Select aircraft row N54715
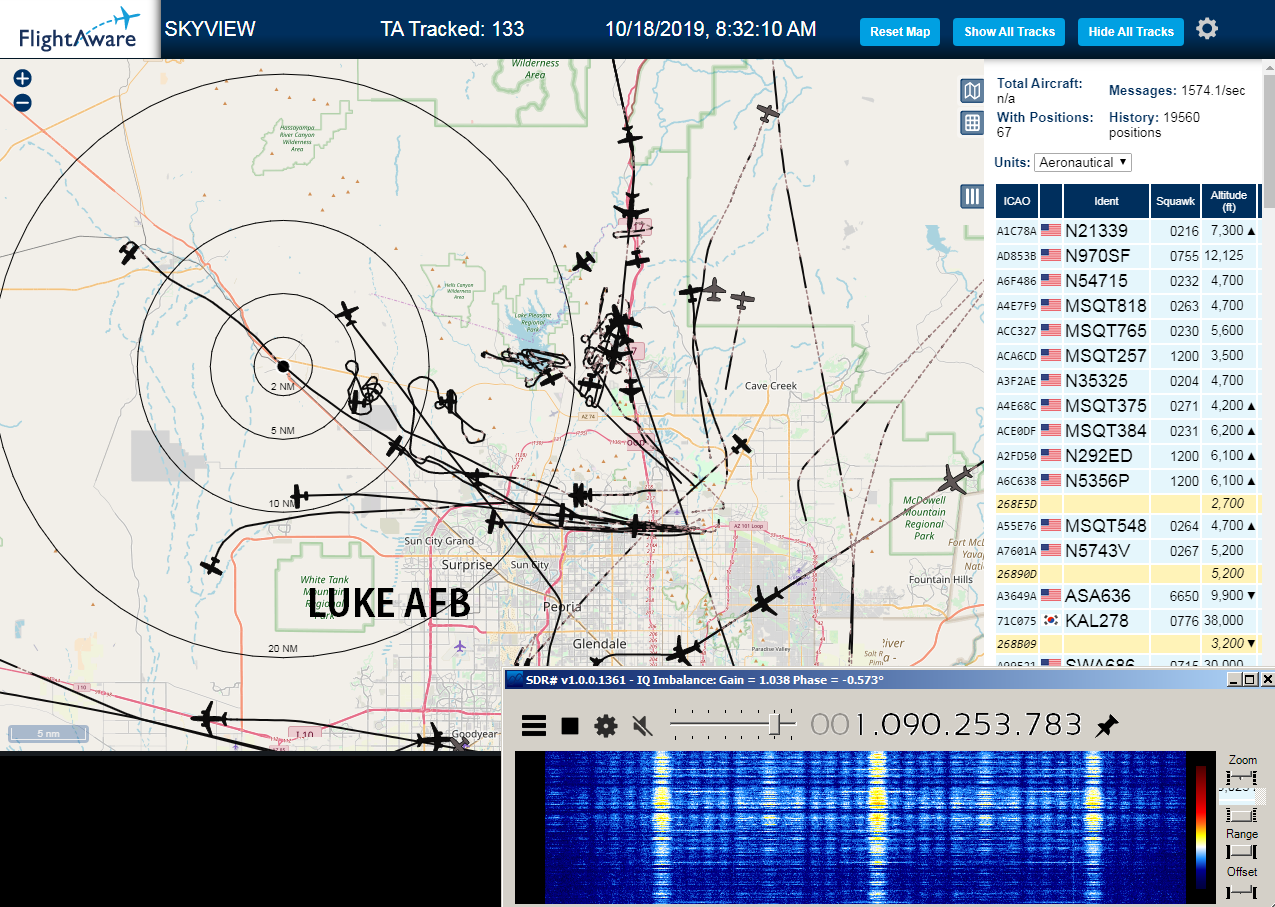 [x=1126, y=281]
